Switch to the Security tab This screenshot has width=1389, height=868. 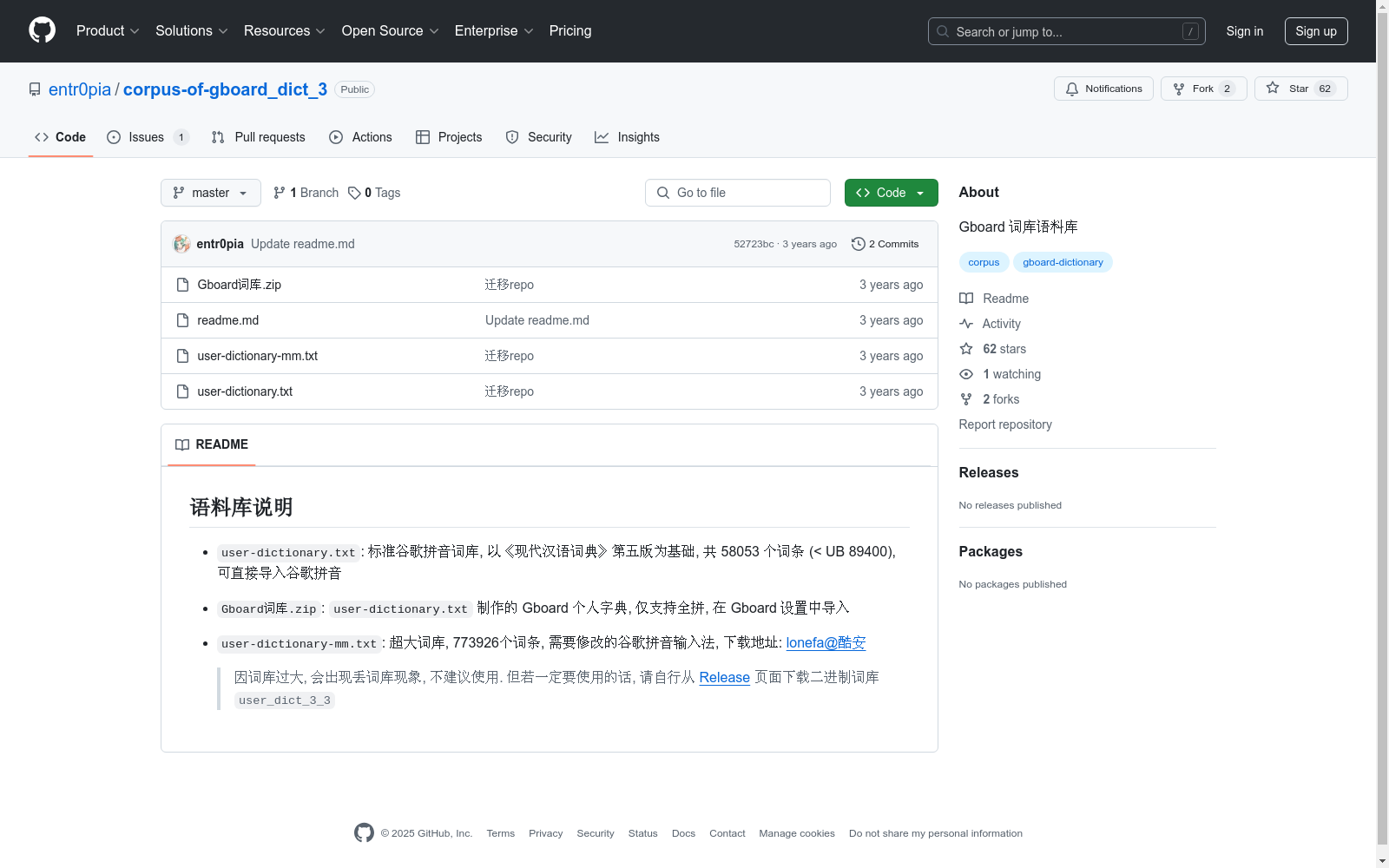[x=539, y=137]
